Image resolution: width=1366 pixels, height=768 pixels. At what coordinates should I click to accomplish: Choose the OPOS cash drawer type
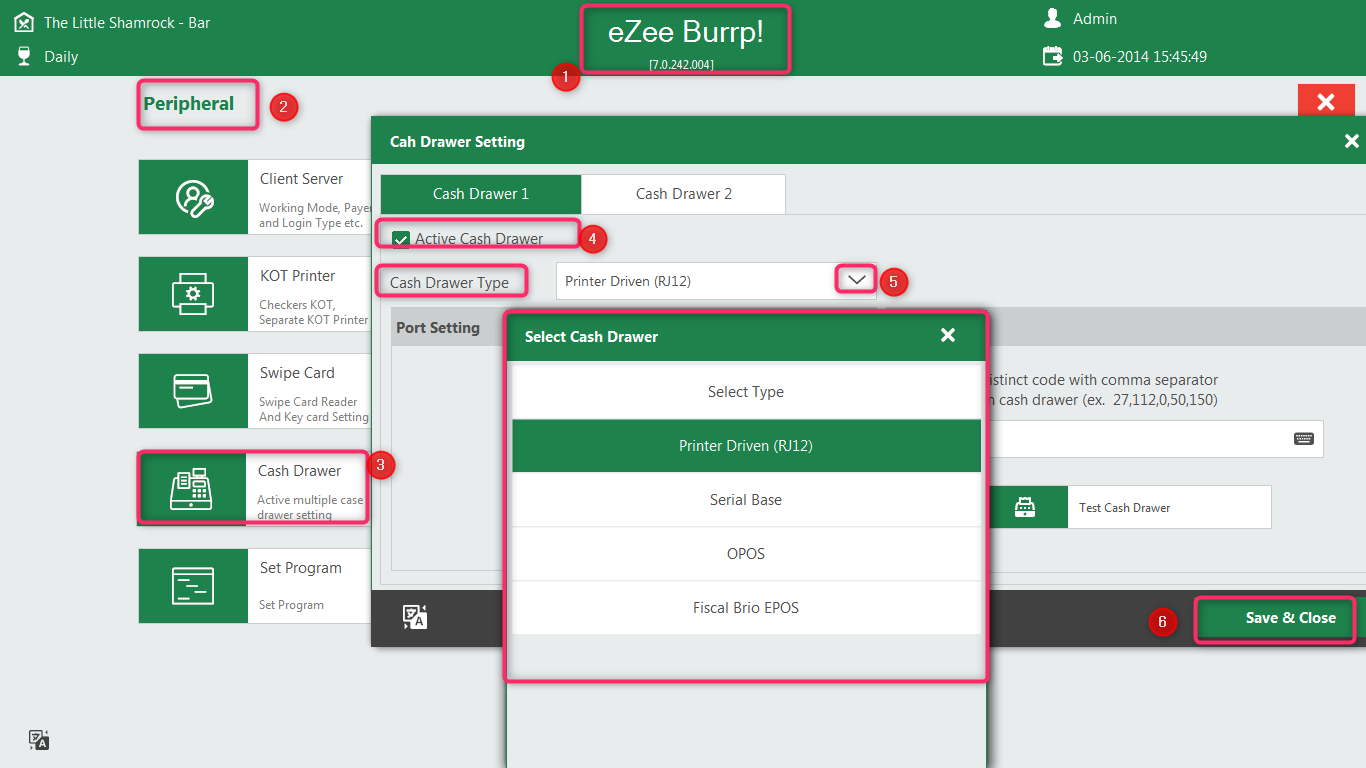click(x=746, y=554)
